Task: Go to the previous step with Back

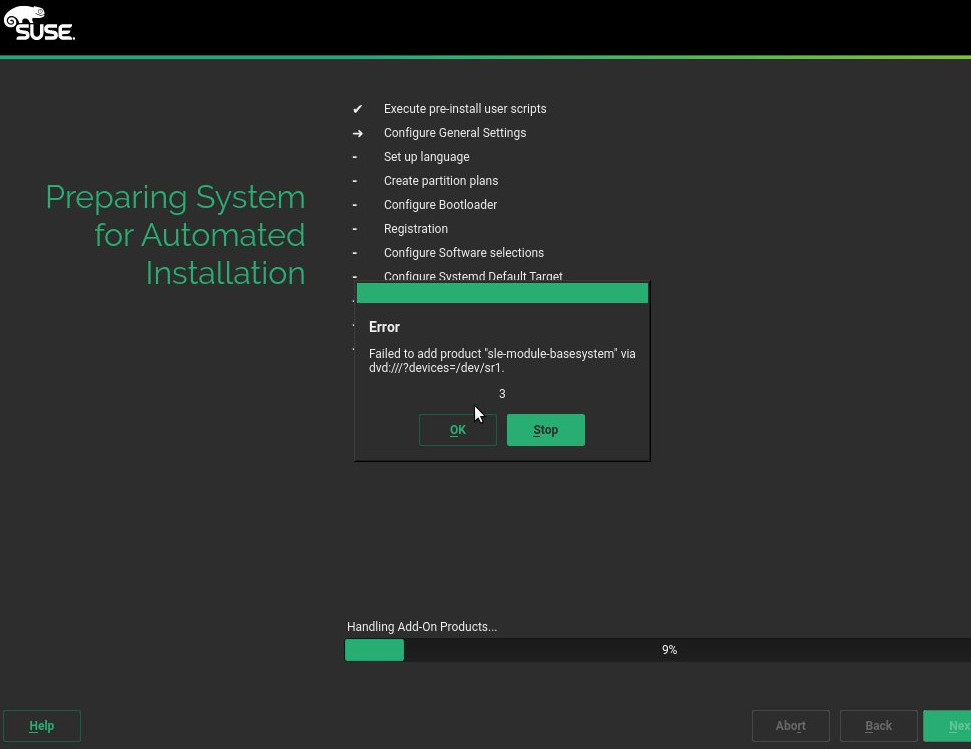Action: 878,726
